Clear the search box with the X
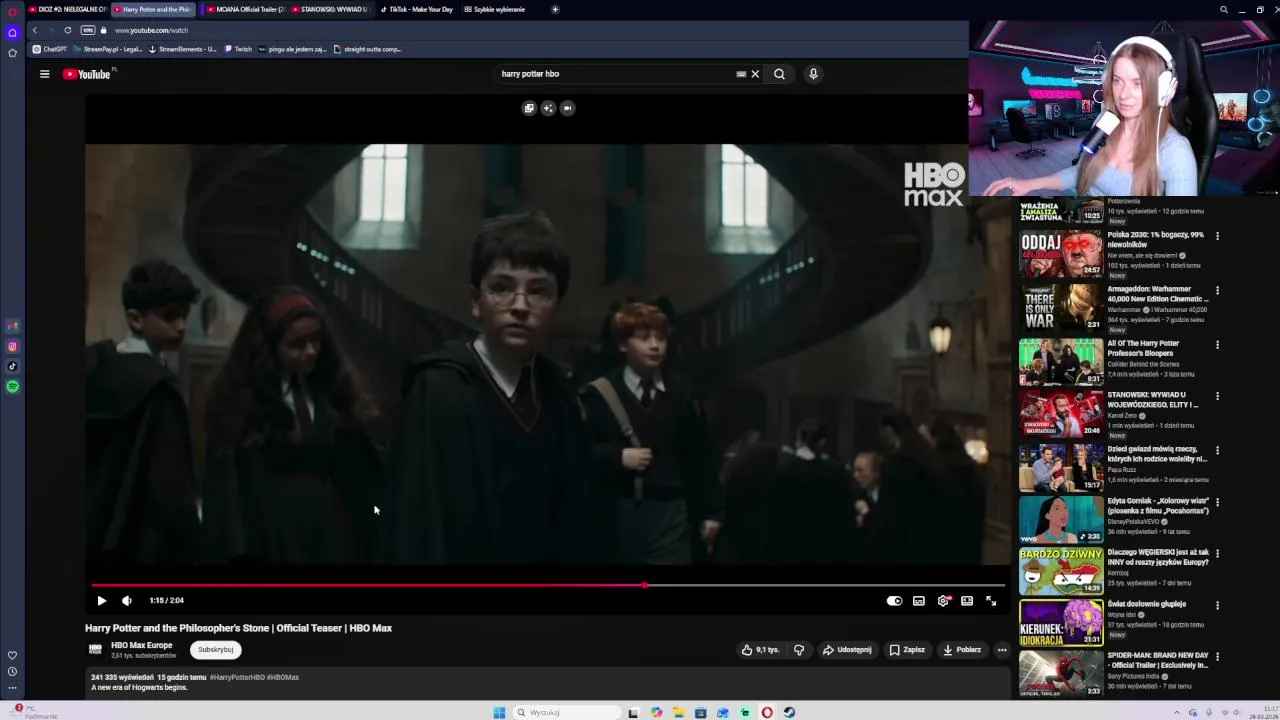Image resolution: width=1280 pixels, height=720 pixels. pyautogui.click(x=755, y=74)
